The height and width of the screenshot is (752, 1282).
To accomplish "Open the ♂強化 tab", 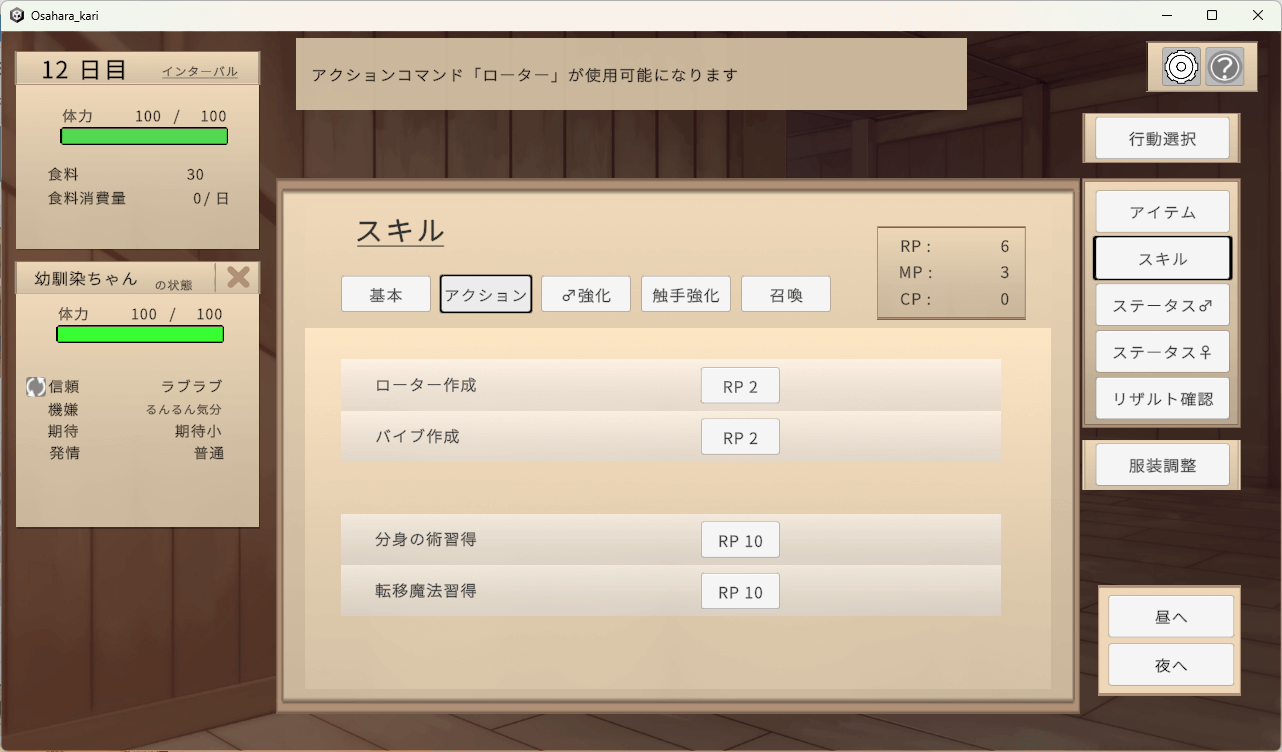I will click(586, 295).
